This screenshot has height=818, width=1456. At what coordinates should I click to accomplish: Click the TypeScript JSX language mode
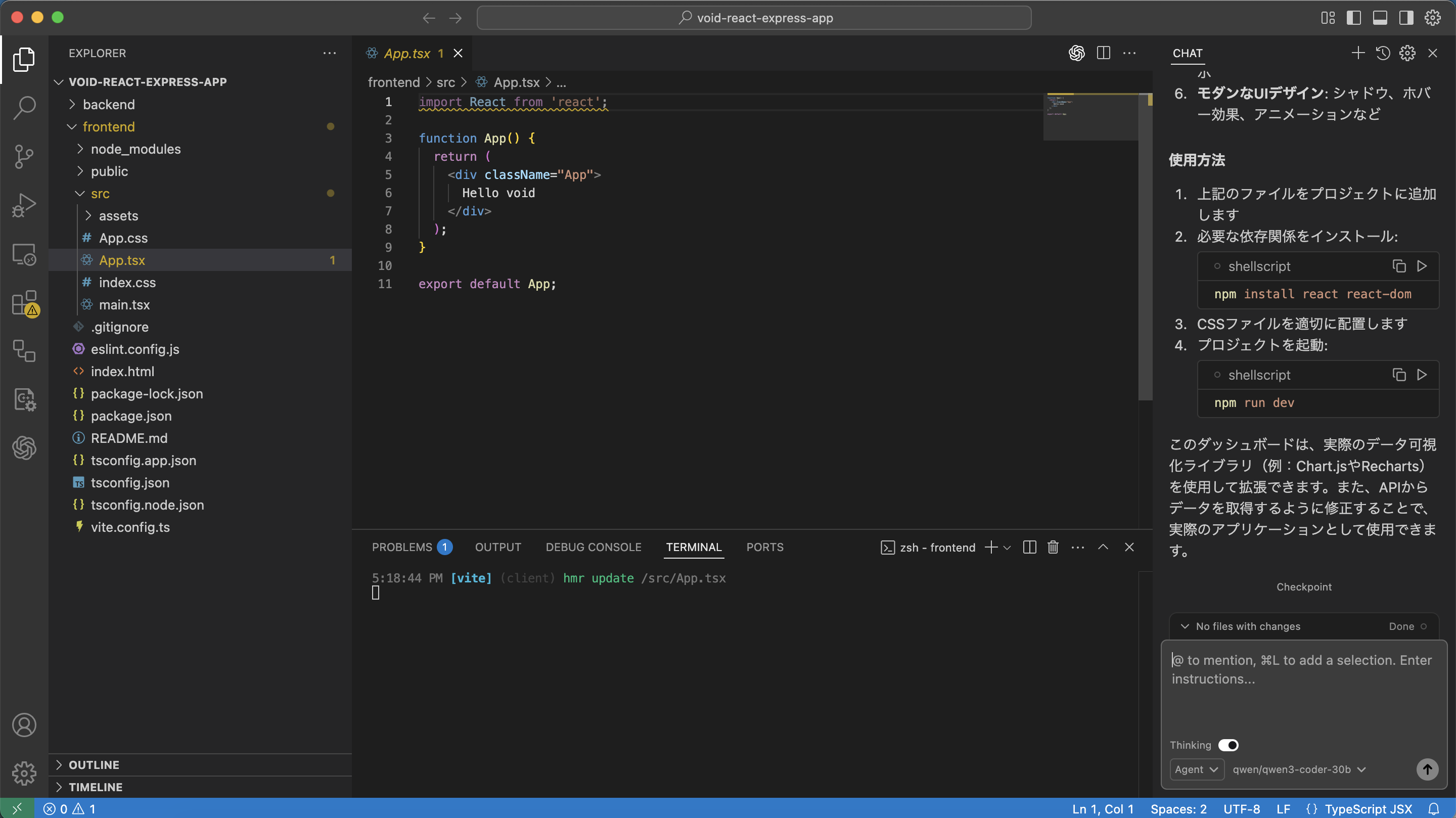(1368, 809)
